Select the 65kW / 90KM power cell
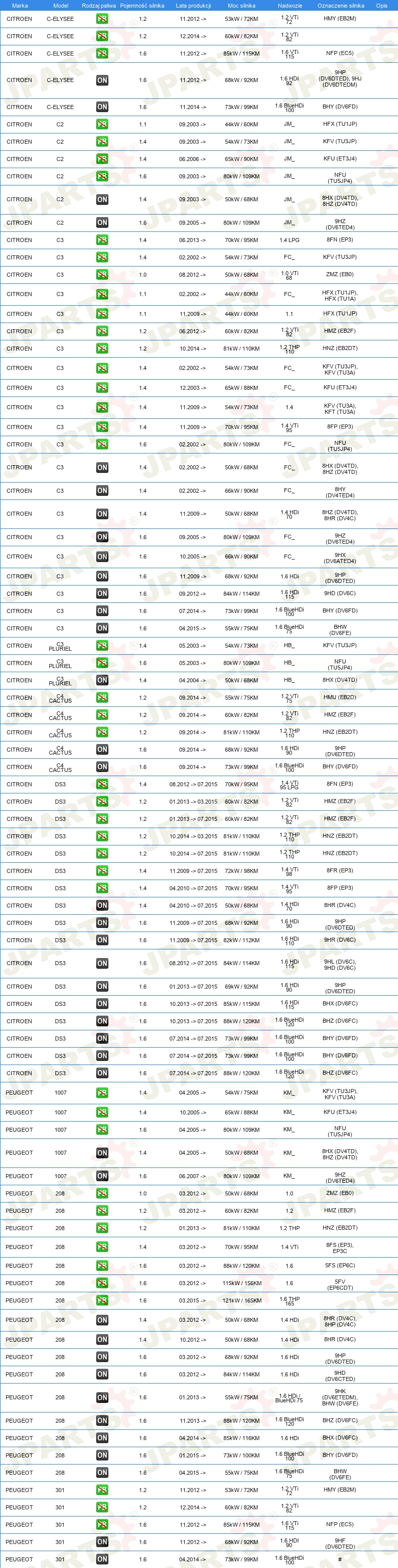Screen dimensions: 398x1568 tap(242, 159)
